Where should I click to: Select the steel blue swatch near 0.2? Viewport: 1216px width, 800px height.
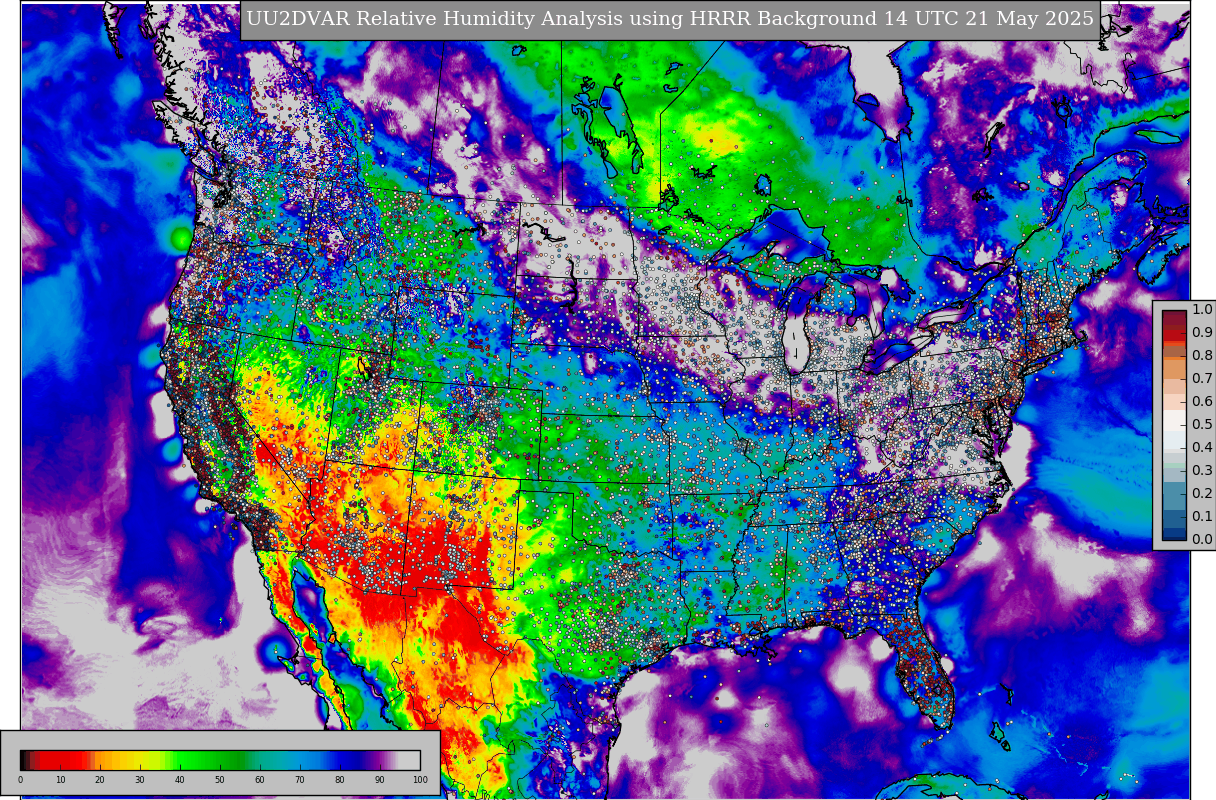[x=1175, y=494]
